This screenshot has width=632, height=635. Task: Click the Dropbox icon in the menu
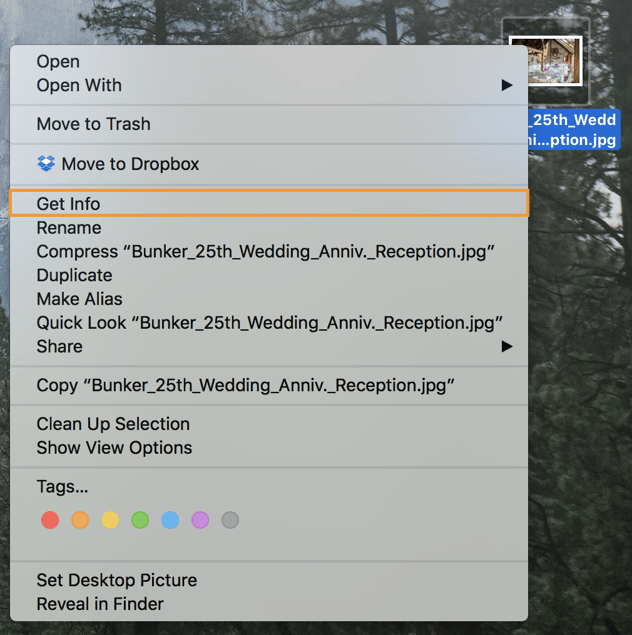click(x=46, y=164)
